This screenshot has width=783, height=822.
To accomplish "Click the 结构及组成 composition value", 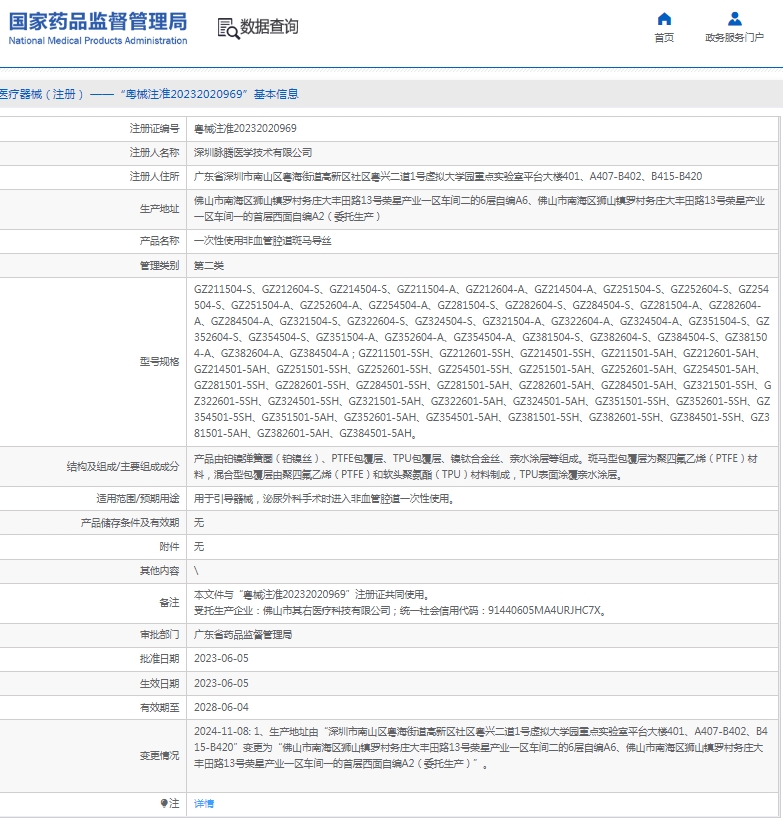I will (x=476, y=467).
